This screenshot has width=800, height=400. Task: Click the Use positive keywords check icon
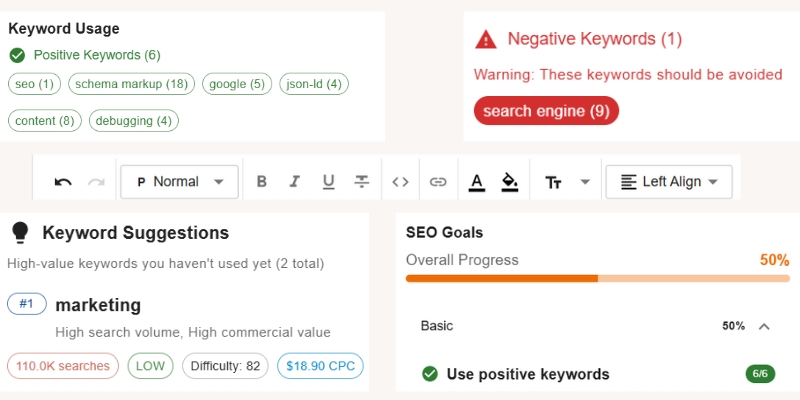coord(430,374)
